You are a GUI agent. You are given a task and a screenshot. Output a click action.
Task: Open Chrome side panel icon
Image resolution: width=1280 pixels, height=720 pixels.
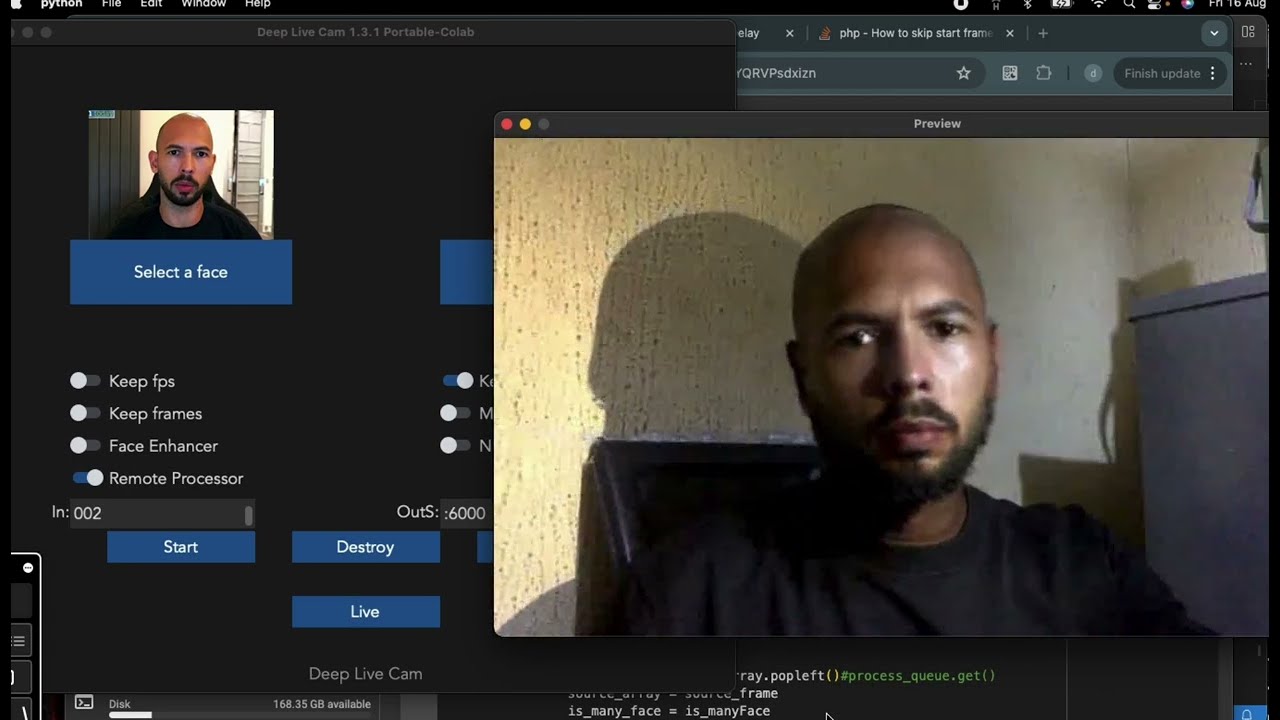coord(1248,32)
